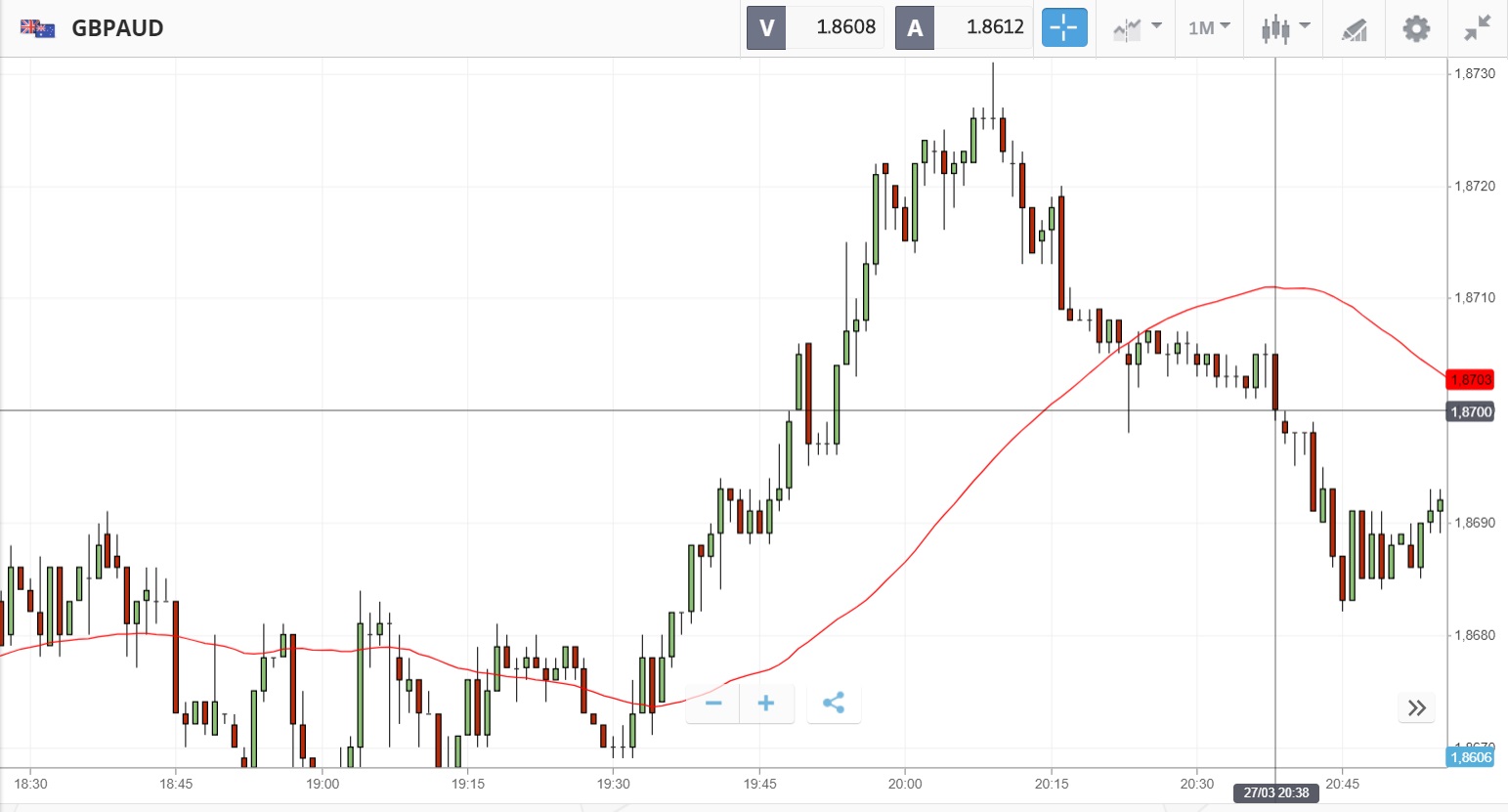Click the GBPAUD flag icon
Screen dimensions: 1508x812
coord(38,27)
